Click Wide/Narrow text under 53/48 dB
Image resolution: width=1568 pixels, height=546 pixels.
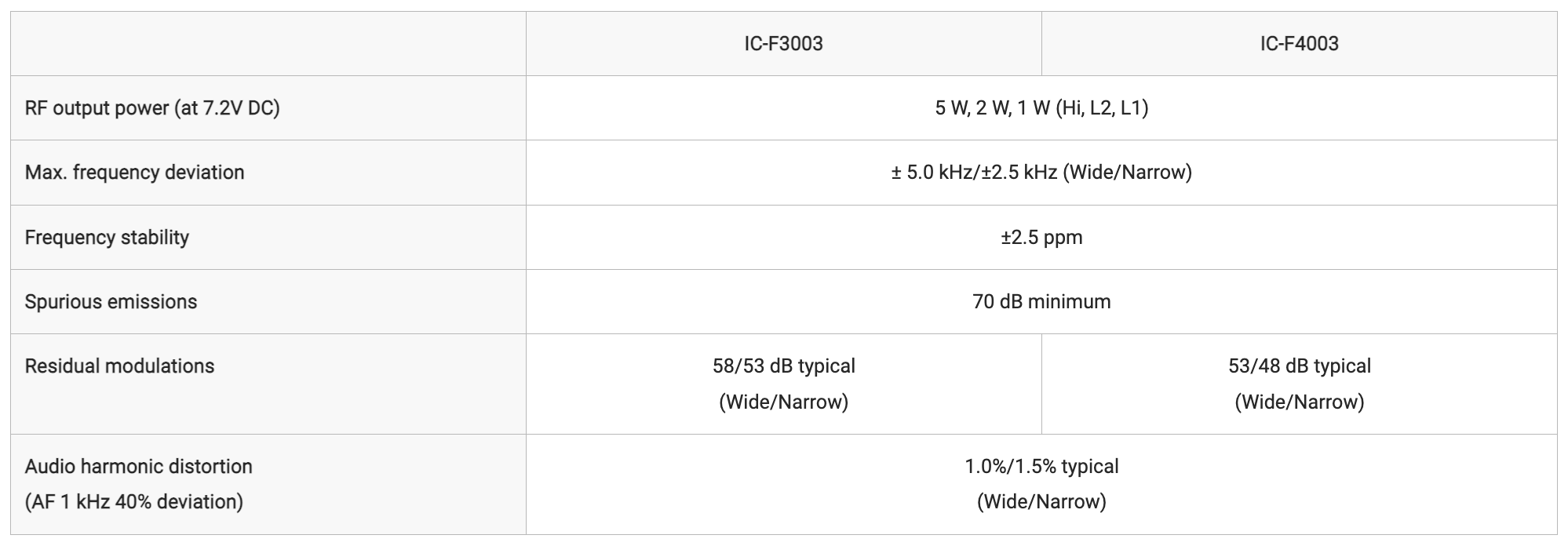[1299, 402]
